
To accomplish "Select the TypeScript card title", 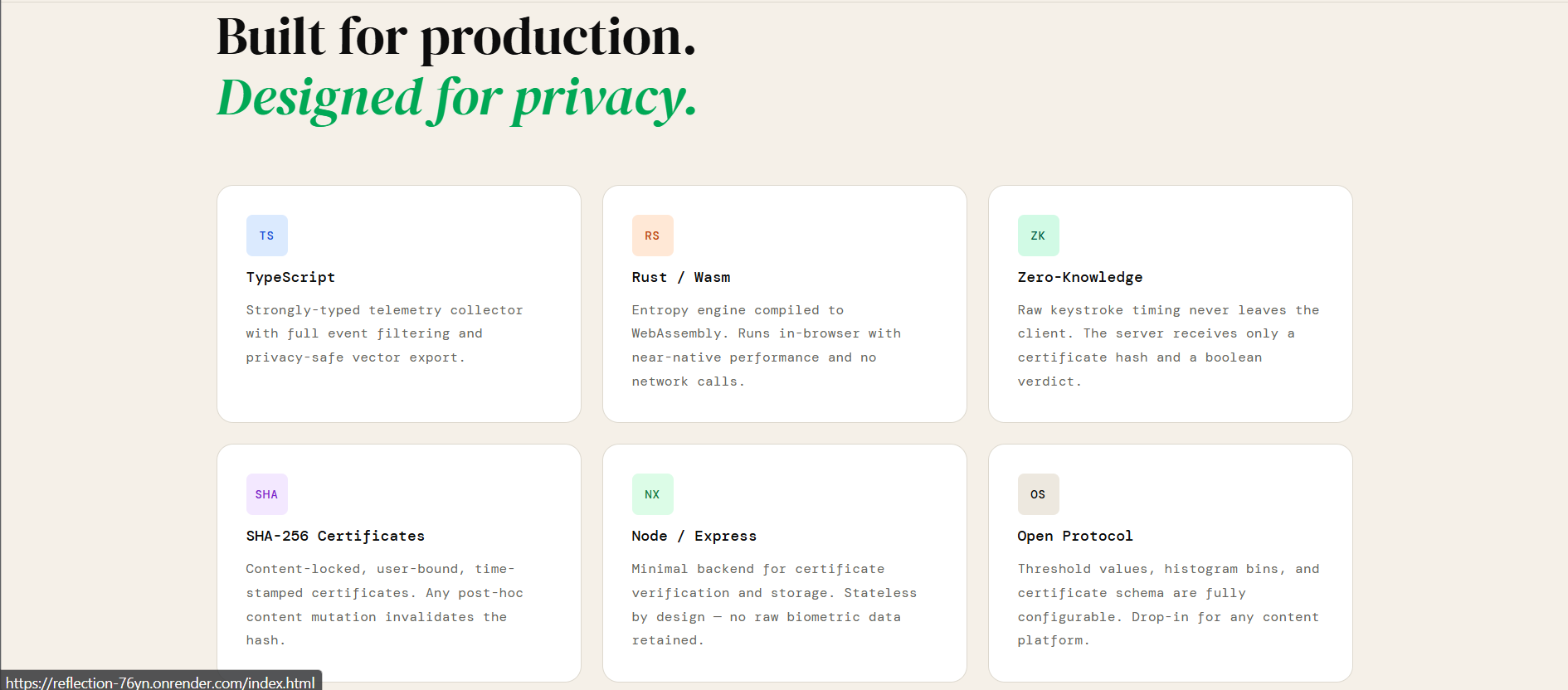I will (x=290, y=277).
